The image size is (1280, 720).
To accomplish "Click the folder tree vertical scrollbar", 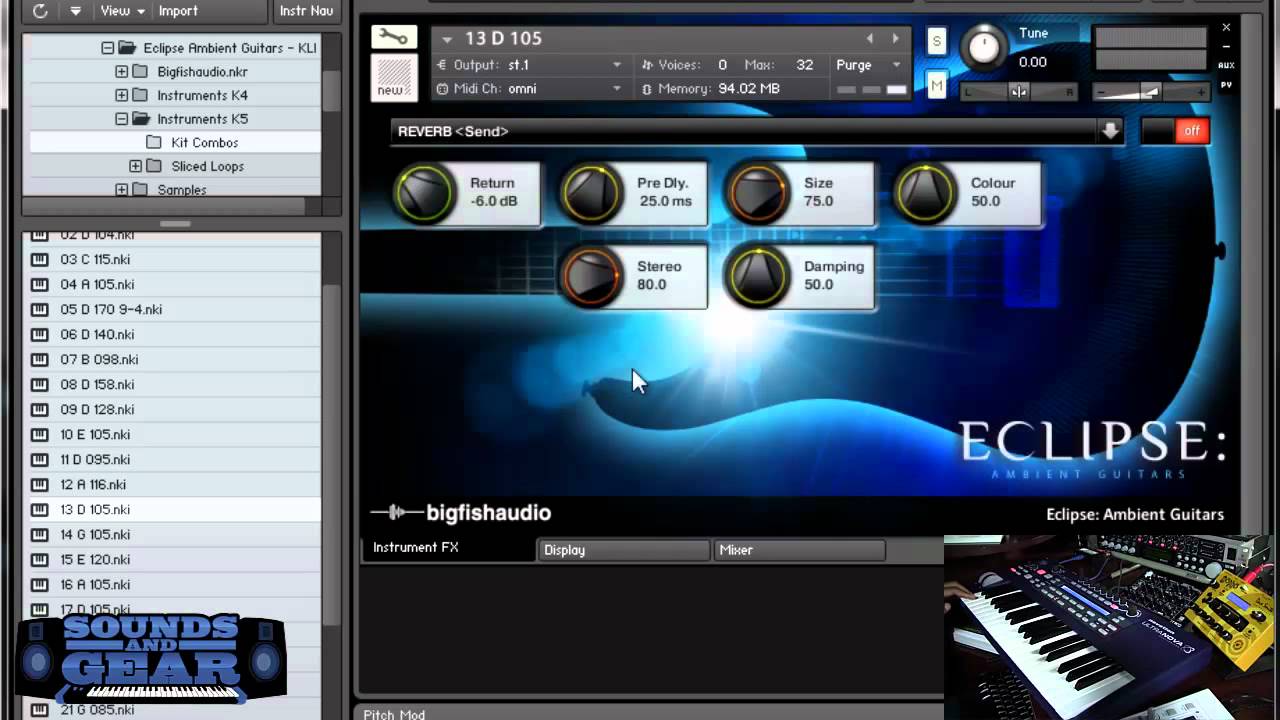I will tap(331, 92).
